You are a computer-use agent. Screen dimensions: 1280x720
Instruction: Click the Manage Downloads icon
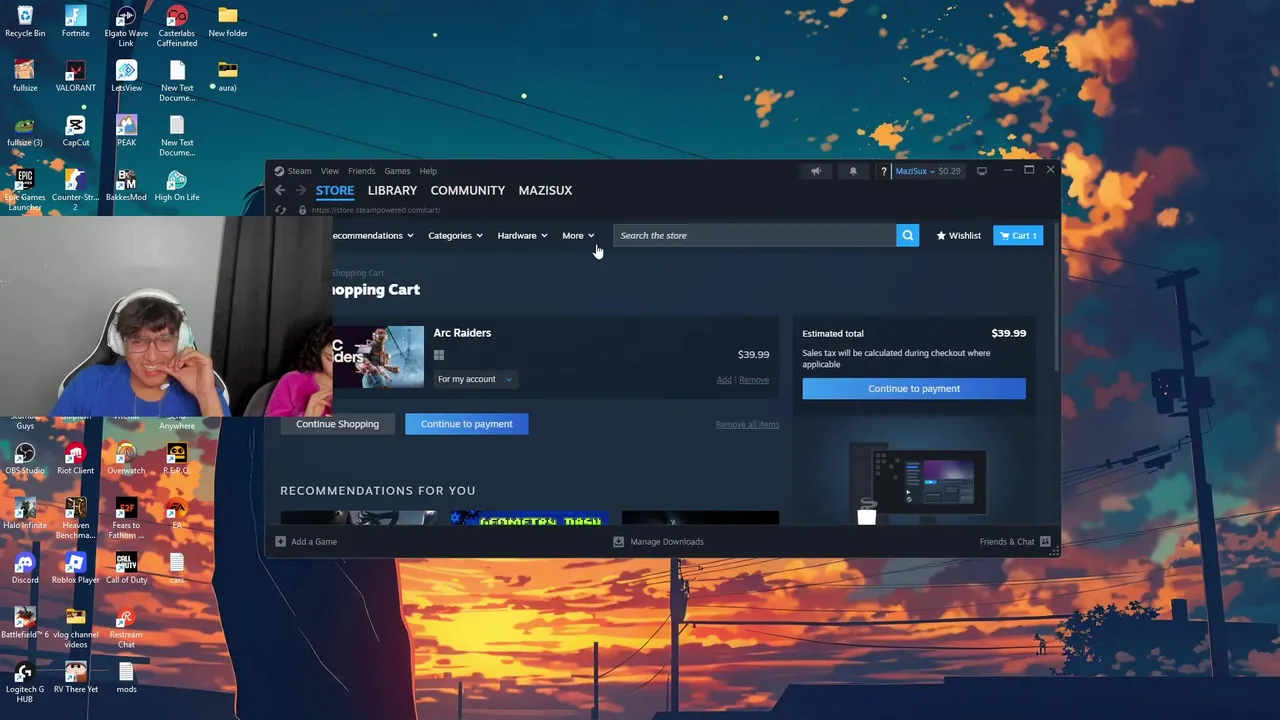pos(618,542)
